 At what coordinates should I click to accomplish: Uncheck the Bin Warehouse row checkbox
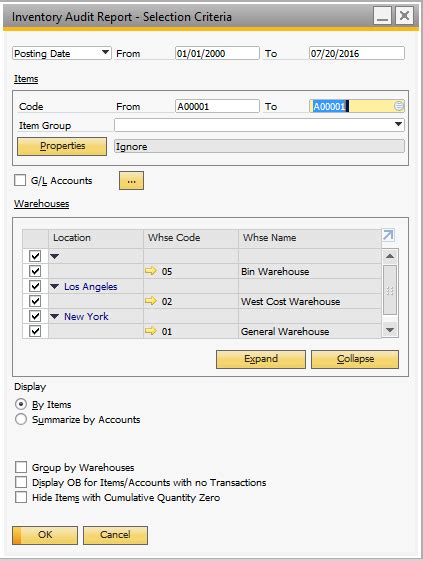click(x=35, y=271)
